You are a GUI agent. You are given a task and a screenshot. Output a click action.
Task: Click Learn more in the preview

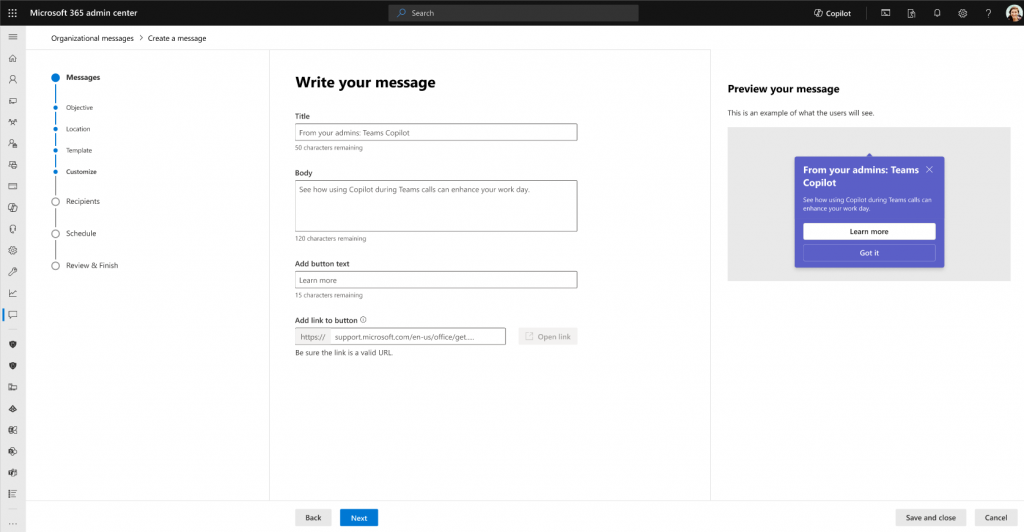click(869, 232)
